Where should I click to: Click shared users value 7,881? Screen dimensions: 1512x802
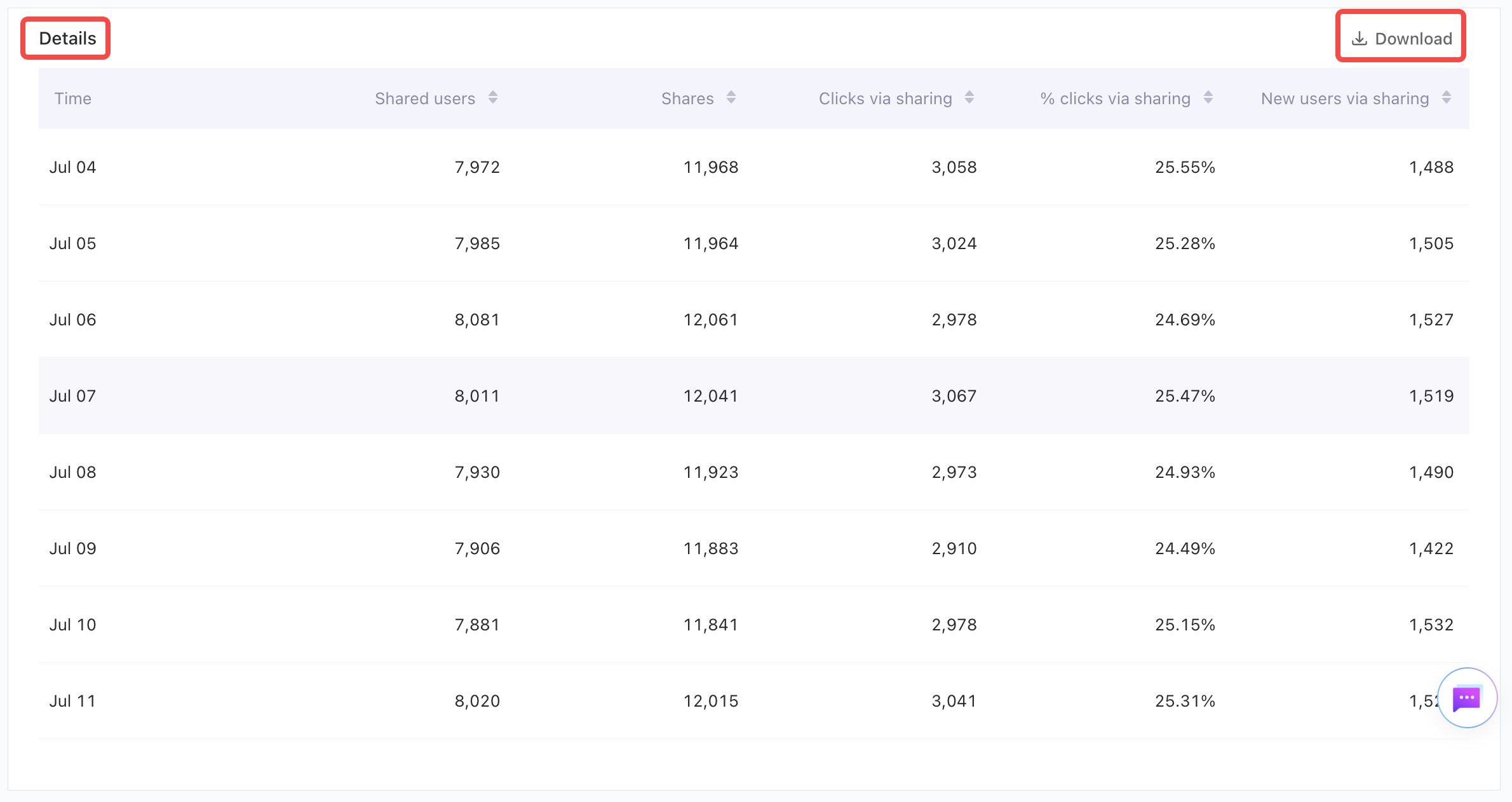[x=477, y=625]
